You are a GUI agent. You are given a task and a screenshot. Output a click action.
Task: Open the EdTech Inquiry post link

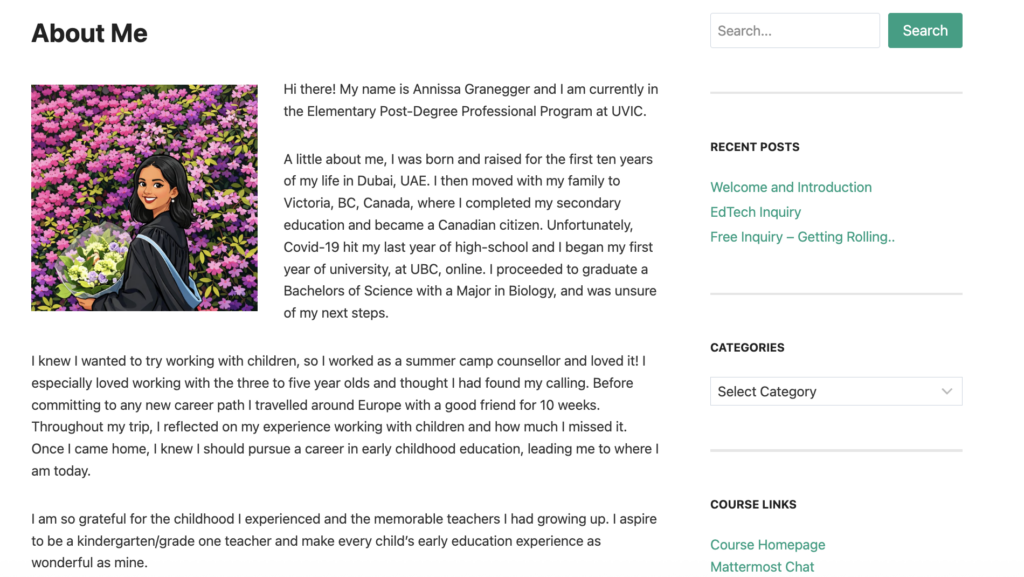point(755,212)
